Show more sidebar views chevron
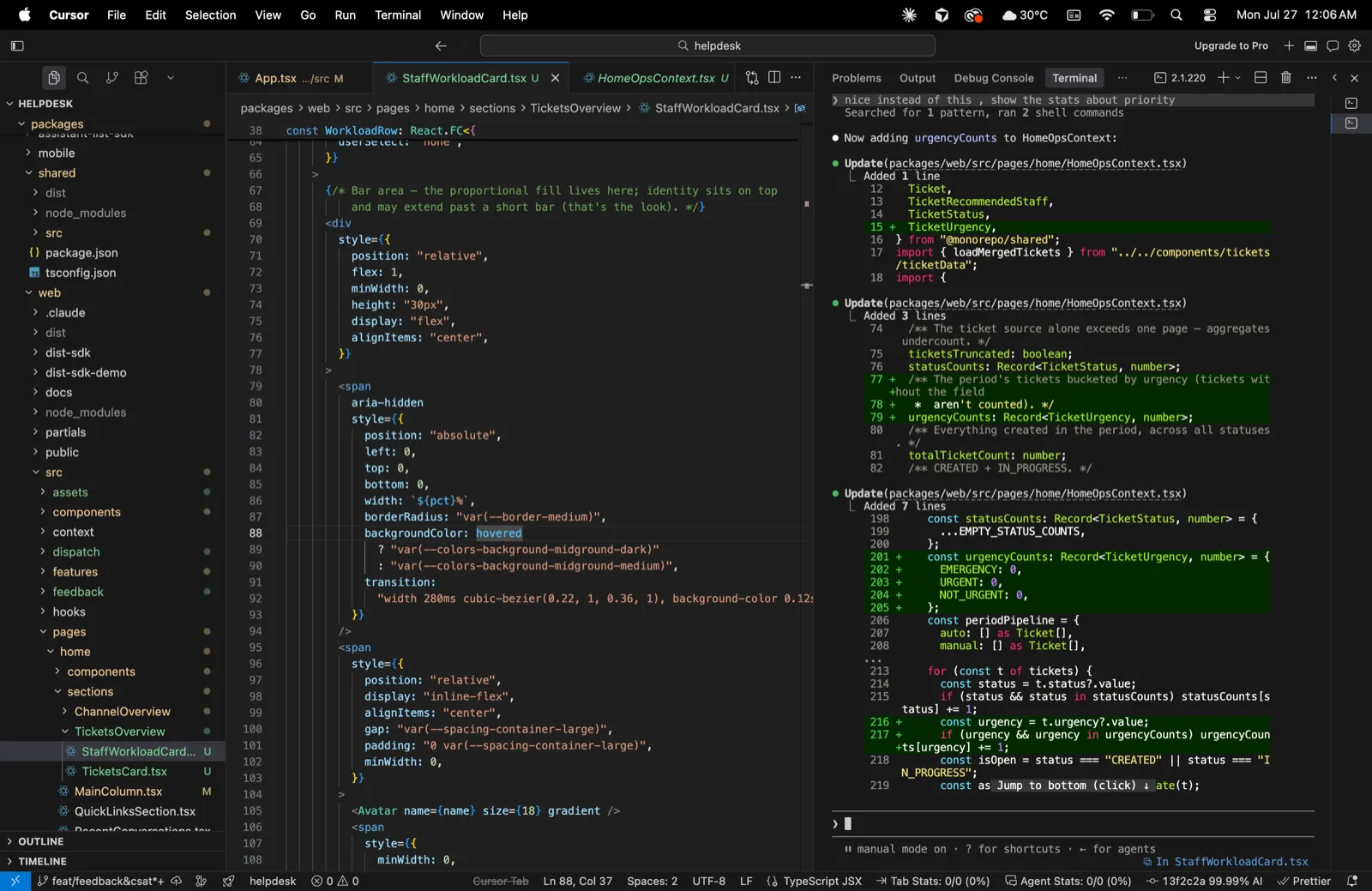The width and height of the screenshot is (1372, 891). point(171,78)
